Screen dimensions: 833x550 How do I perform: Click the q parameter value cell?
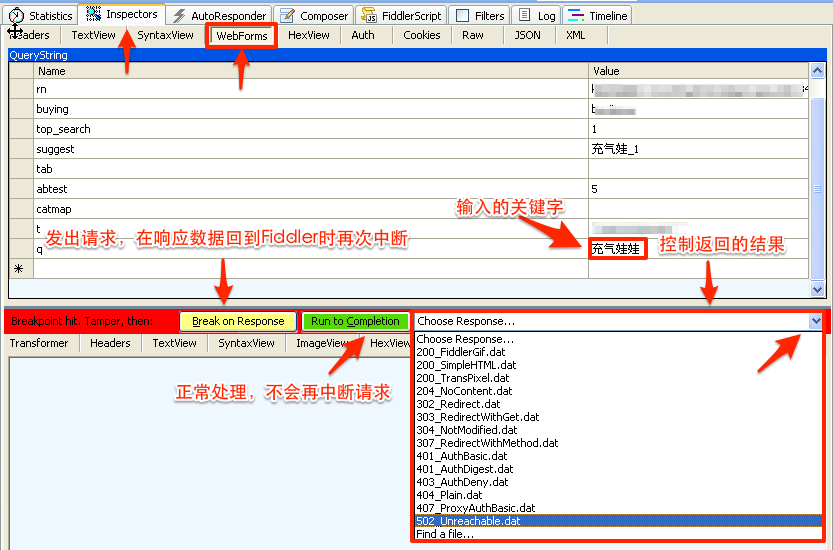[x=699, y=249]
